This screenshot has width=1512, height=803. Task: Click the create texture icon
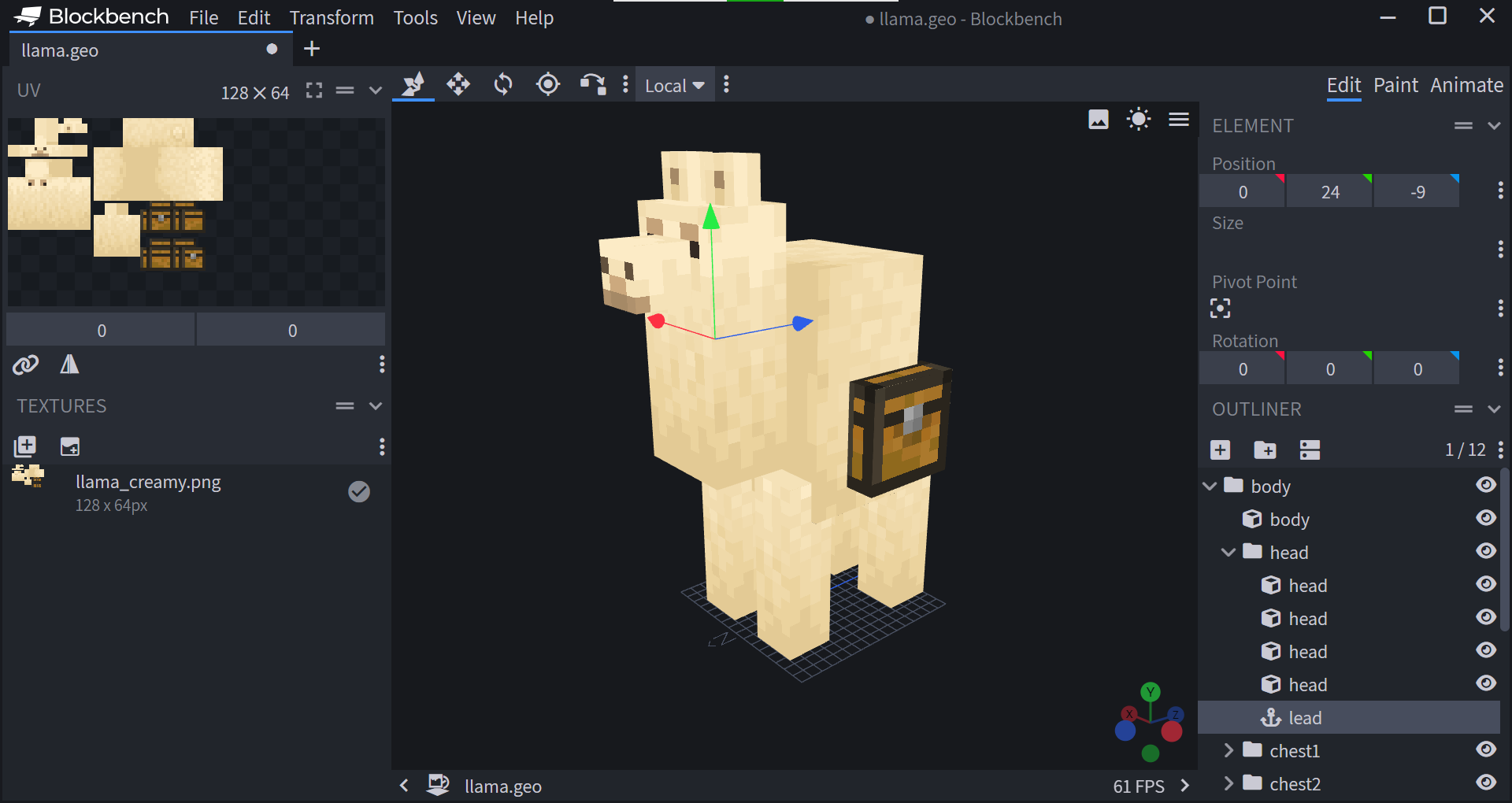[70, 447]
